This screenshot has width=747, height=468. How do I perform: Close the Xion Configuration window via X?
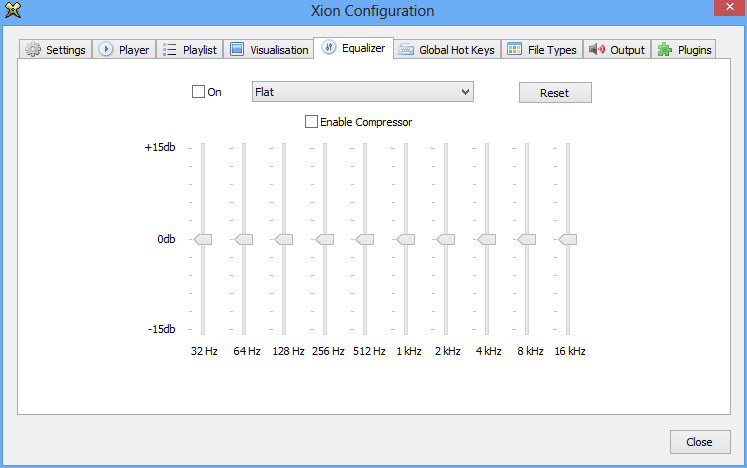[x=730, y=7]
